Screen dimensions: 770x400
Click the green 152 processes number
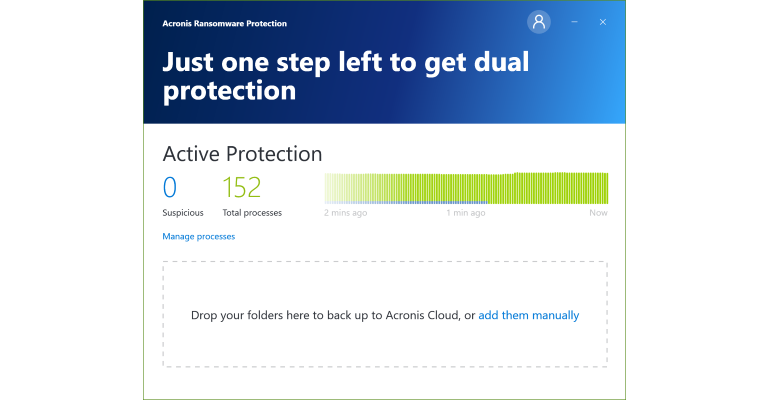[241, 187]
